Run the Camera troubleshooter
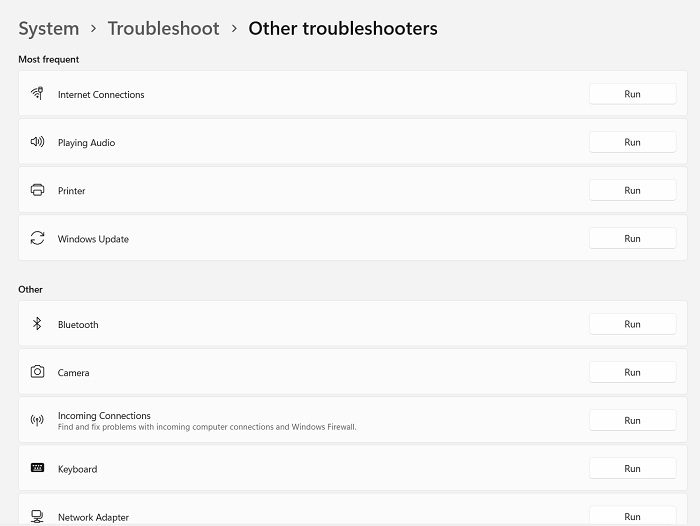700x526 pixels. (632, 372)
